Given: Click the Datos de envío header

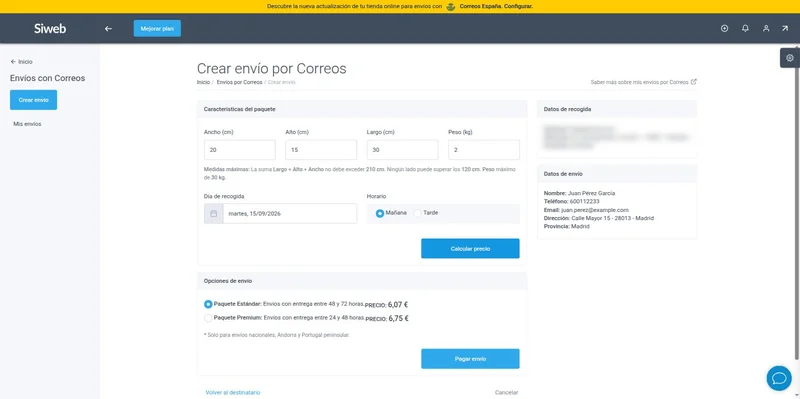Looking at the screenshot, I should 617,174.
